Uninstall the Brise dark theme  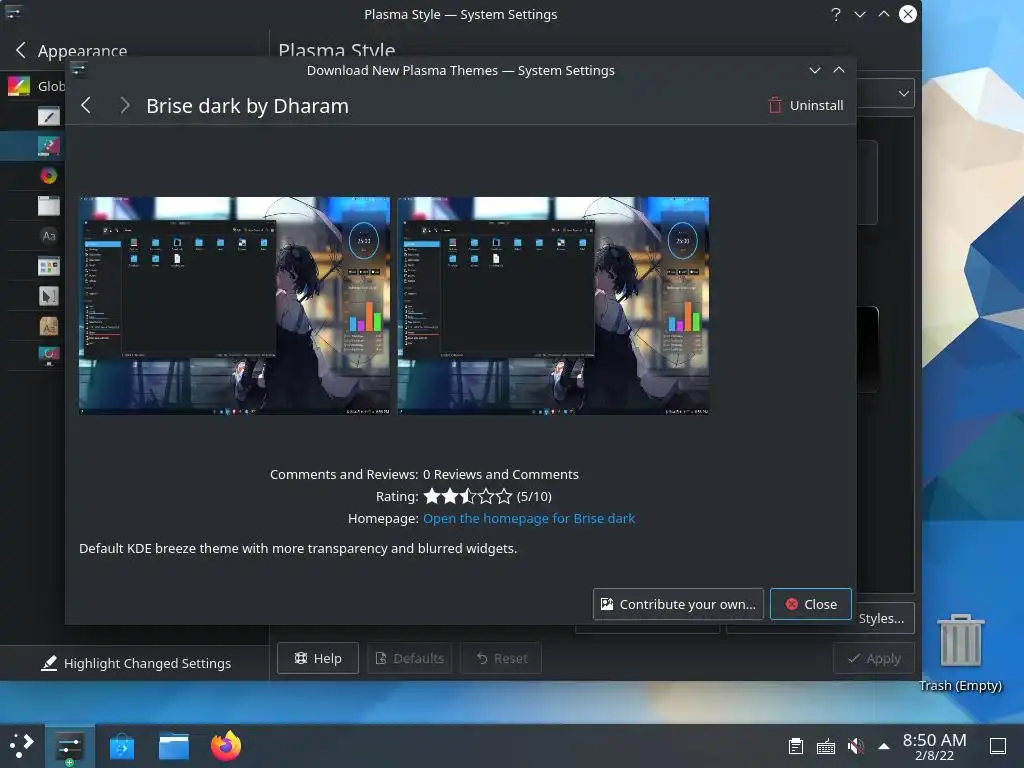pos(806,105)
